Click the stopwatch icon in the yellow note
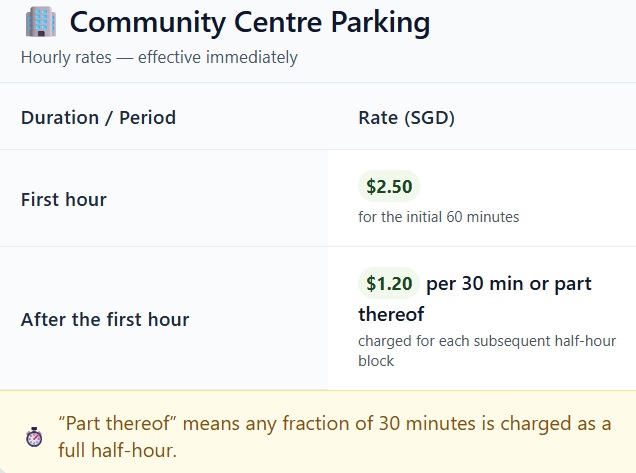Screen dimensions: 636x473 (34, 437)
